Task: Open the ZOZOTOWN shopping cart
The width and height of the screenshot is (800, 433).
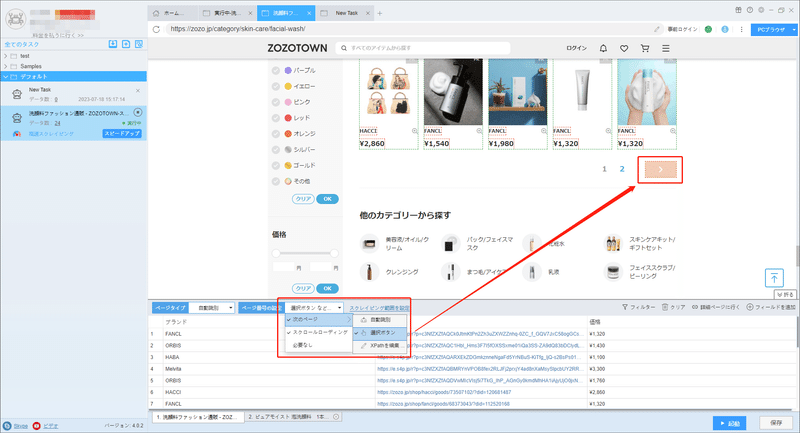Action: (645, 48)
